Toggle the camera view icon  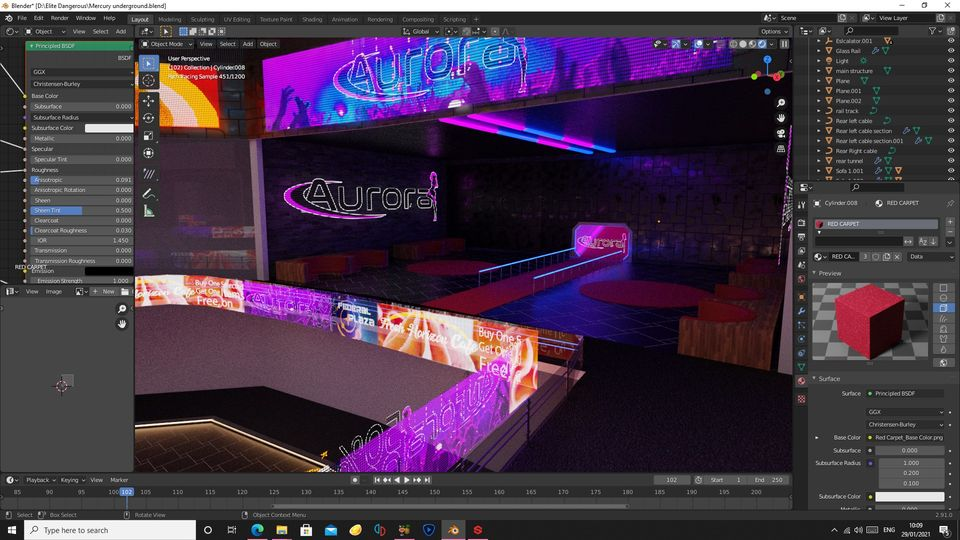pyautogui.click(x=781, y=133)
